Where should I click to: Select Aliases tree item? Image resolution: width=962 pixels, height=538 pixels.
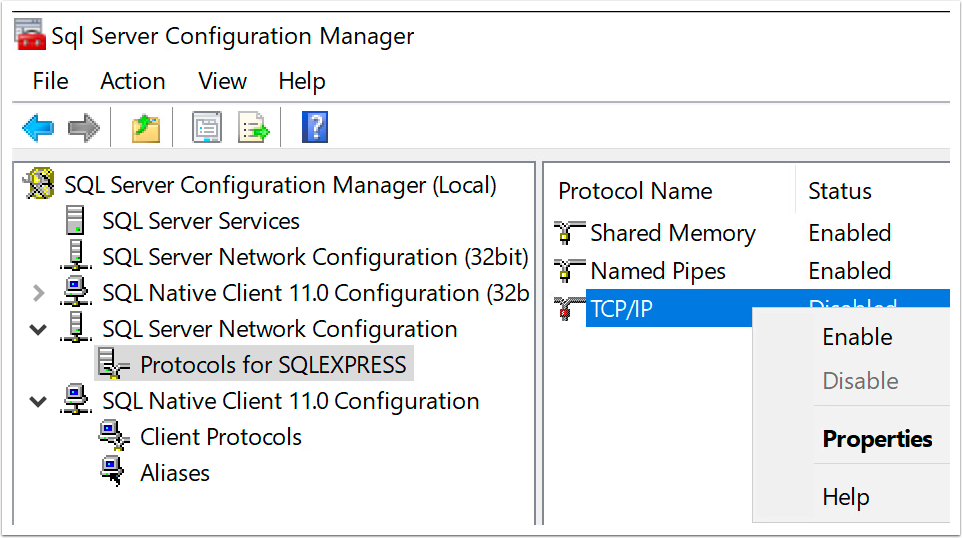(x=175, y=473)
